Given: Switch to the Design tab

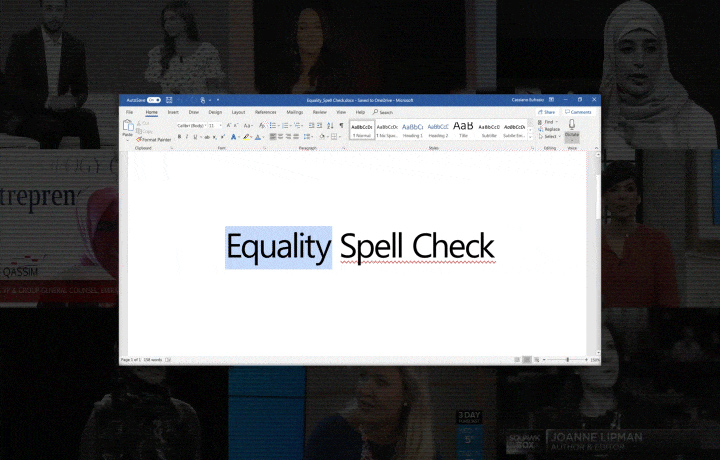Looking at the screenshot, I should point(215,112).
